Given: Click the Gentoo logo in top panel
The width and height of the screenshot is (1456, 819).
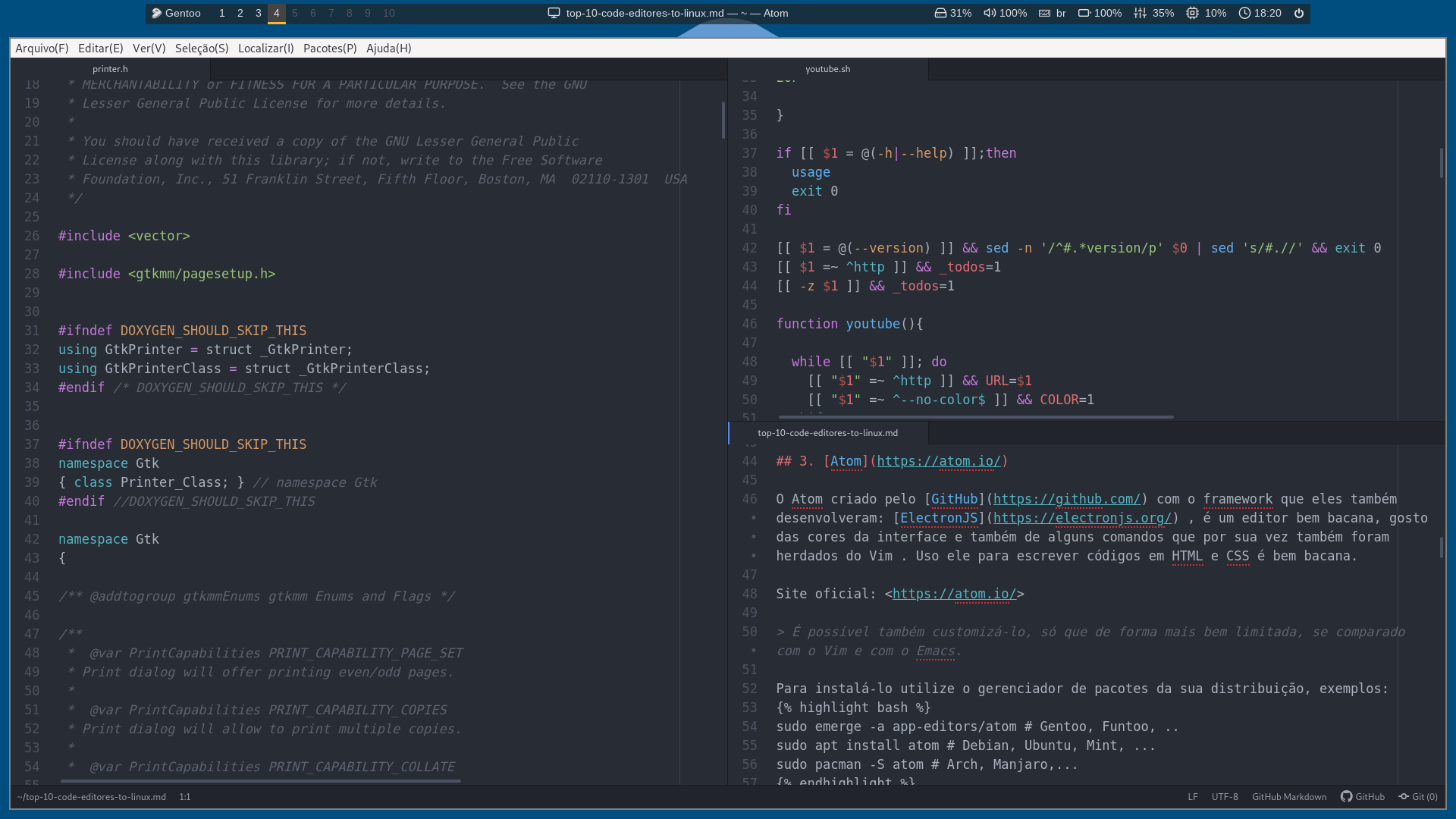Looking at the screenshot, I should [x=156, y=13].
